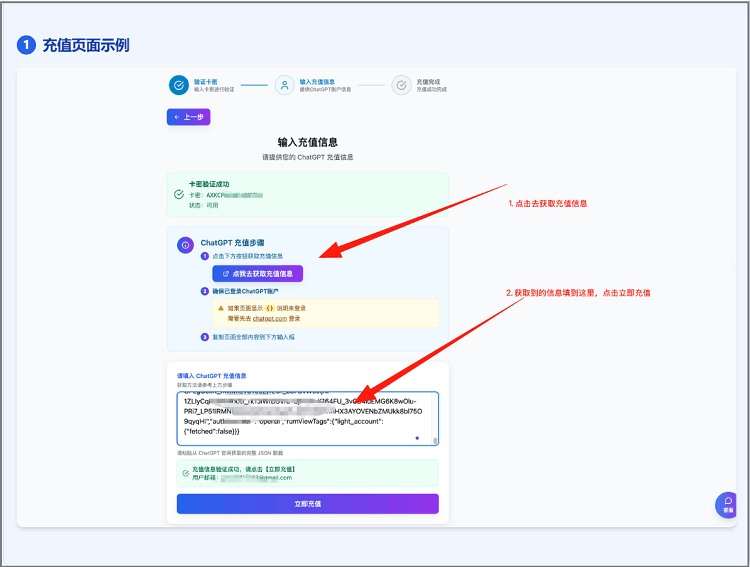This screenshot has width=750, height=567.
Task: Open the chatgpt.com link
Action: [269, 319]
